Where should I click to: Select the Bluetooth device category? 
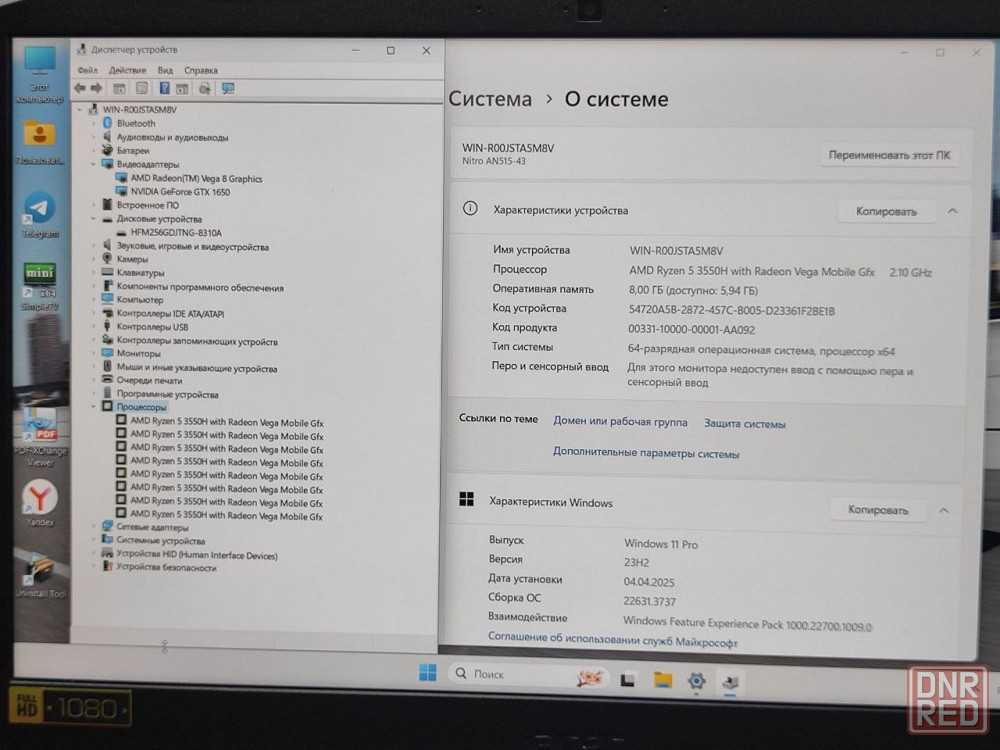[136, 123]
